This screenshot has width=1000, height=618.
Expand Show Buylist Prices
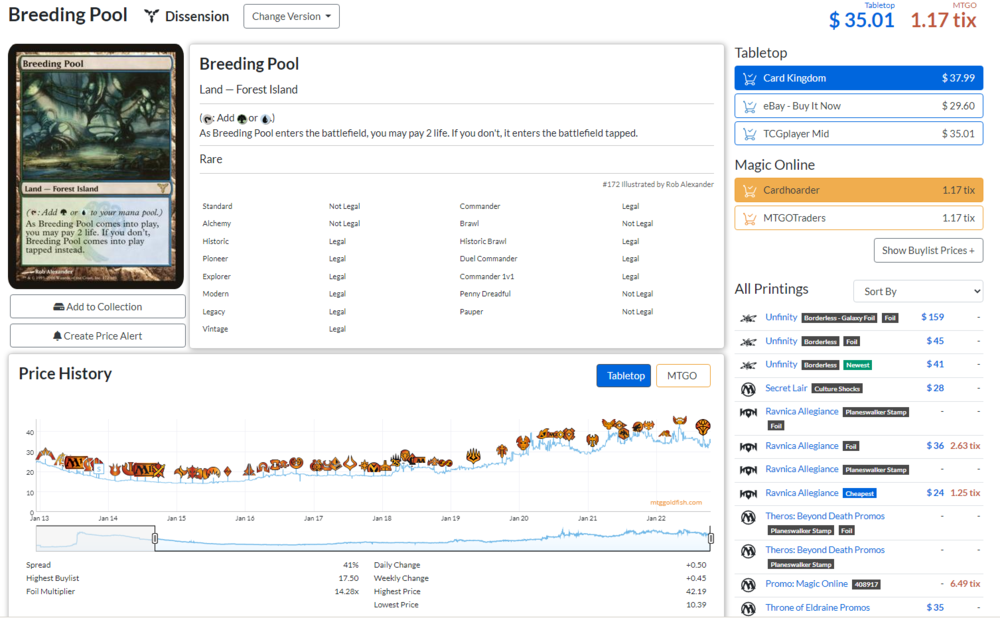(928, 250)
